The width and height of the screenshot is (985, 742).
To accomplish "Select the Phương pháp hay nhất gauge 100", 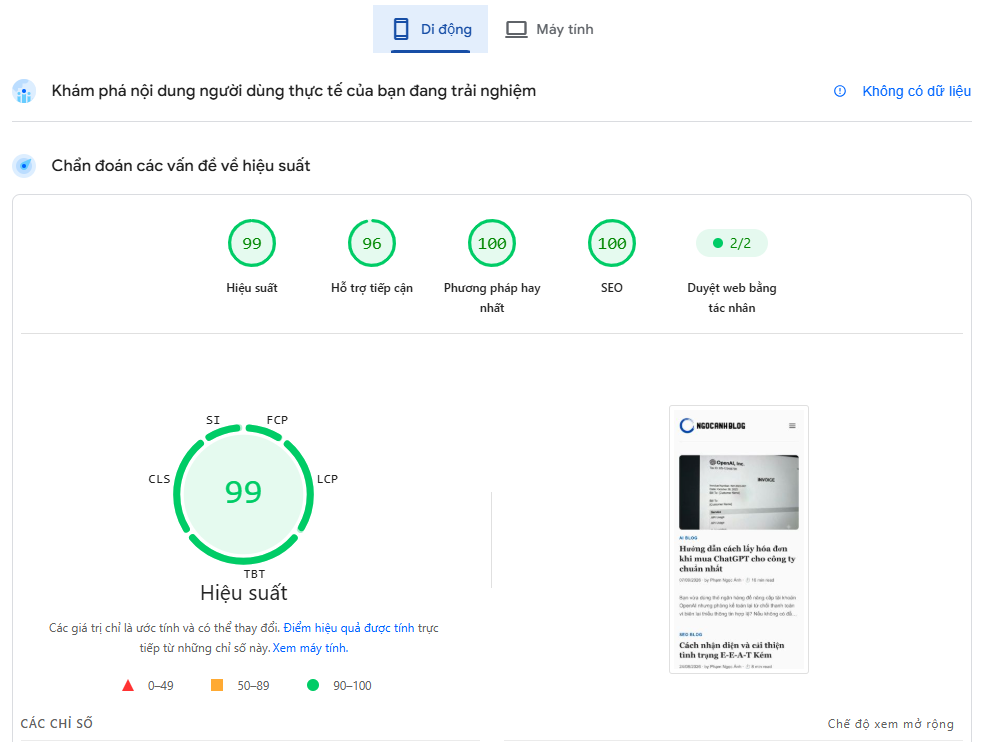I will 492,243.
